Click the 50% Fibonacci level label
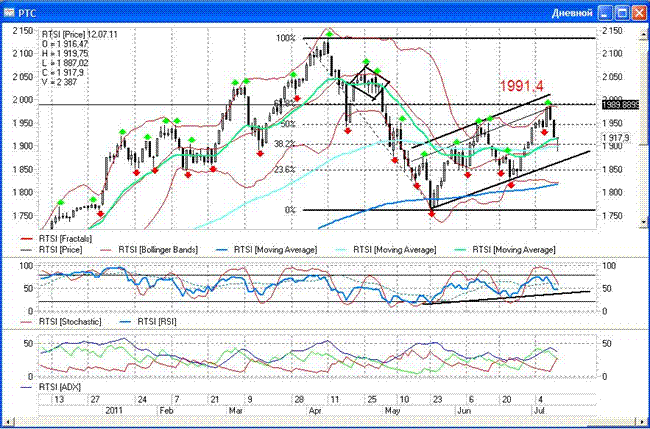The height and width of the screenshot is (429, 650). click(288, 124)
